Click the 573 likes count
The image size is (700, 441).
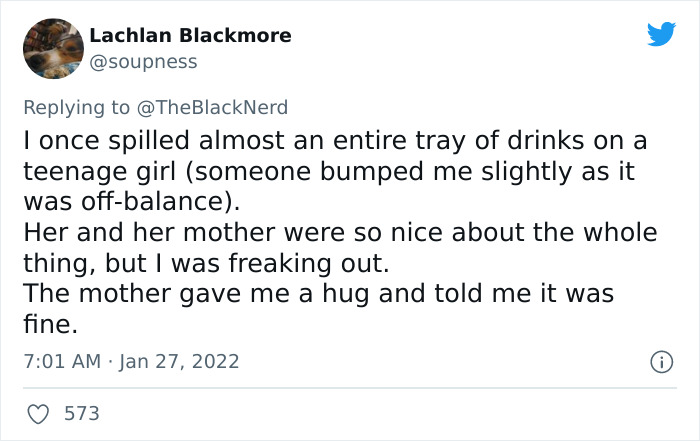(81, 412)
